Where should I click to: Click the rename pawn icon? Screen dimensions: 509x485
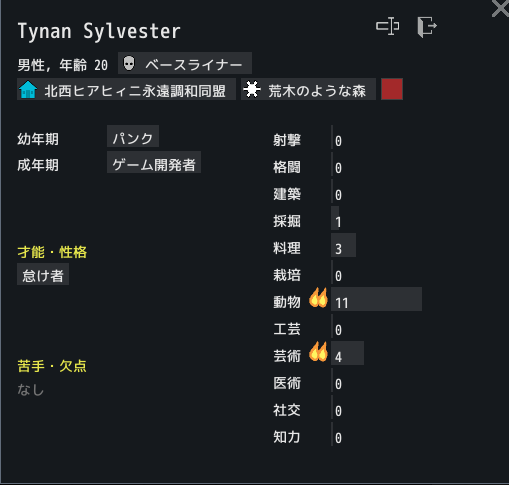[388, 26]
